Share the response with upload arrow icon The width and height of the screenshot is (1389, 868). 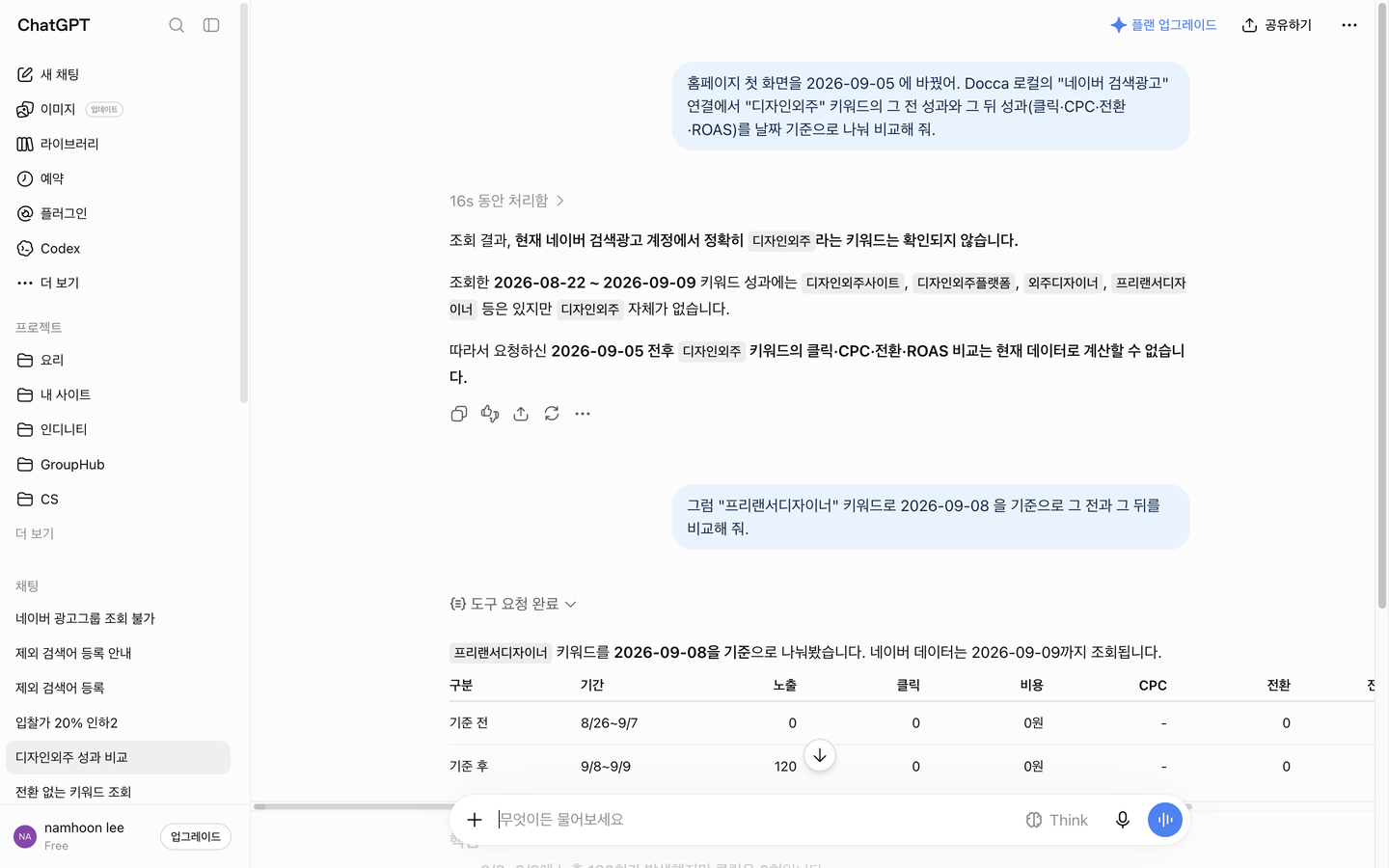521,414
